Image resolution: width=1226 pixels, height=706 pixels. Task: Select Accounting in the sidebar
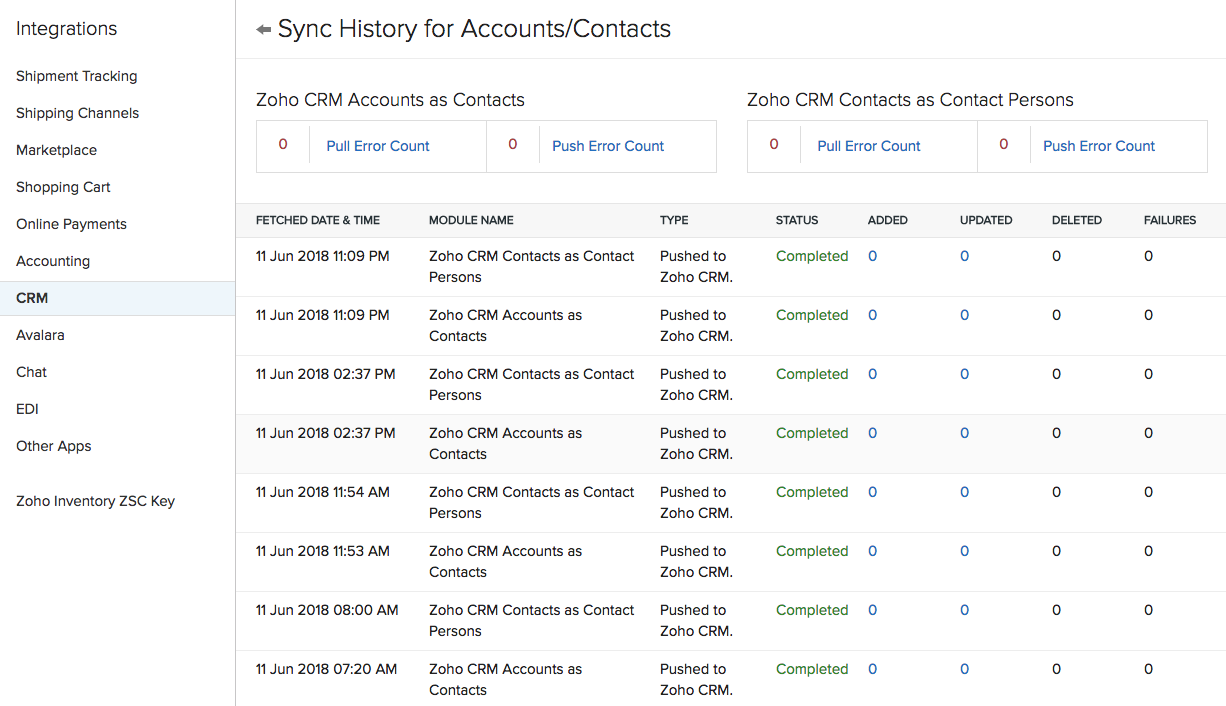[53, 261]
